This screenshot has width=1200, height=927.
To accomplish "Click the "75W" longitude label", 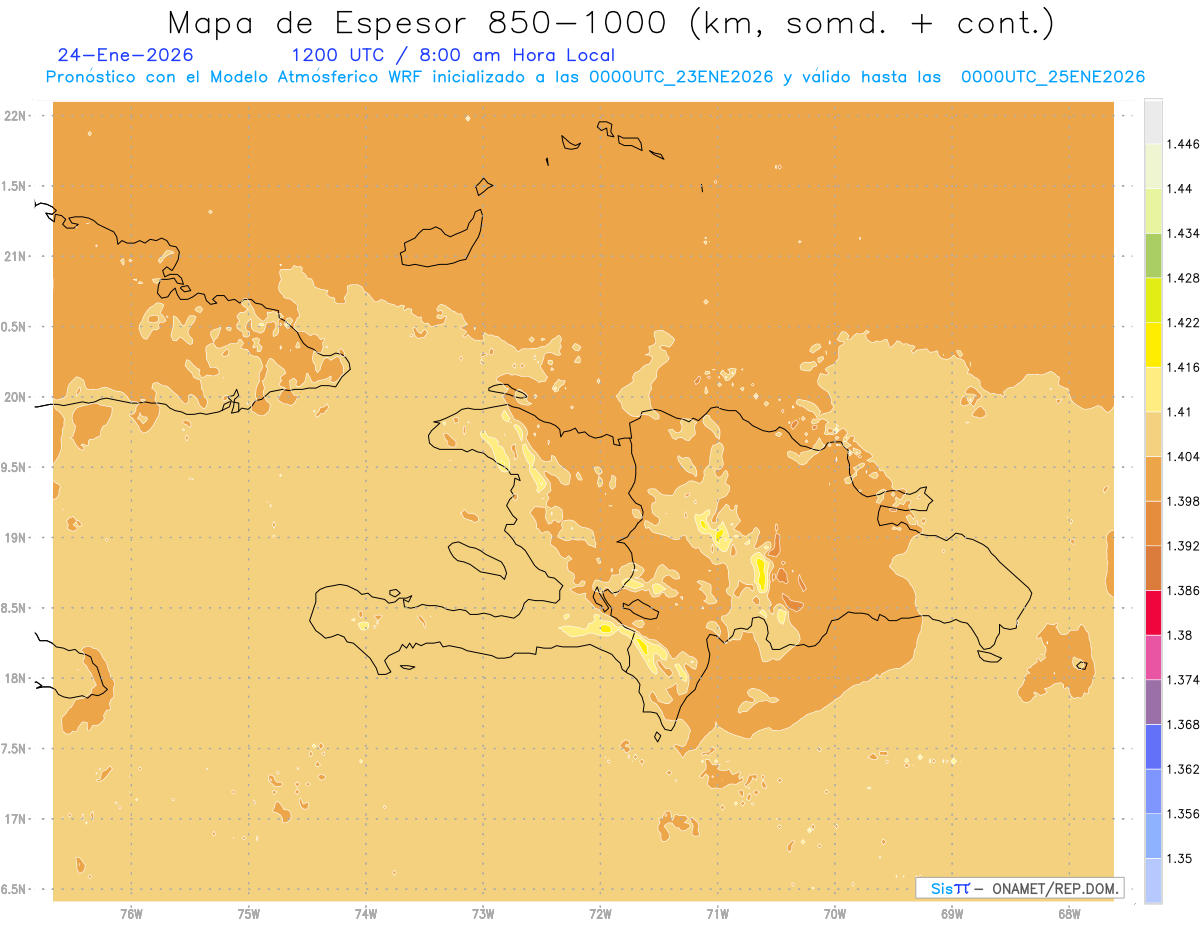I will tap(248, 913).
